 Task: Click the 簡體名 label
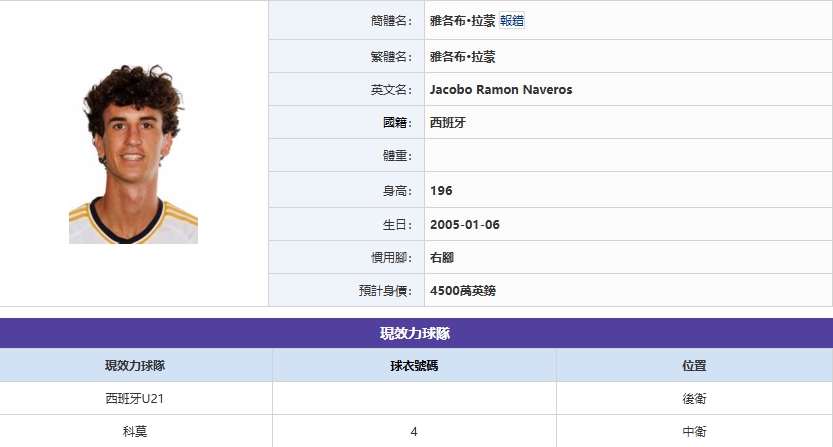[x=392, y=21]
